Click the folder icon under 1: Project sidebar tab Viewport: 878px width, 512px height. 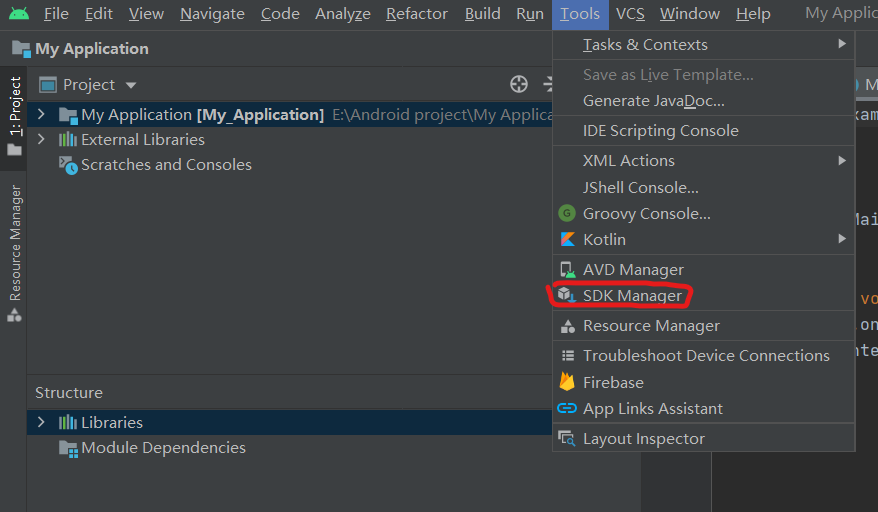tap(15, 150)
